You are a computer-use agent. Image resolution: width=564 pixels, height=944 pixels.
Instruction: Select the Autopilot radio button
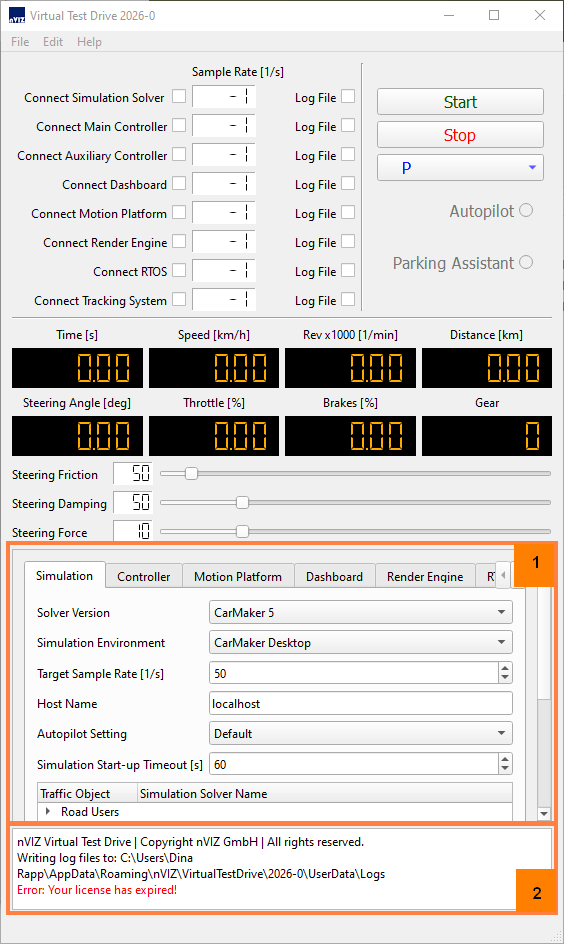tap(526, 210)
